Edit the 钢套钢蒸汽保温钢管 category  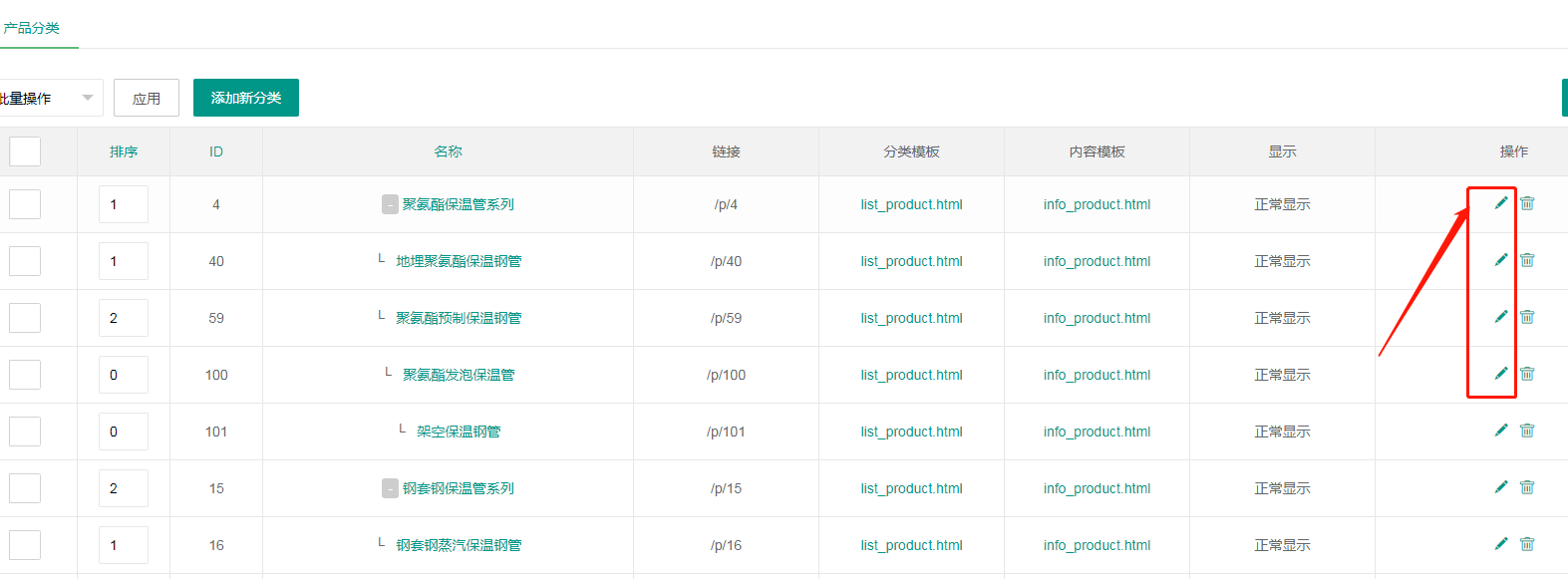point(1500,544)
